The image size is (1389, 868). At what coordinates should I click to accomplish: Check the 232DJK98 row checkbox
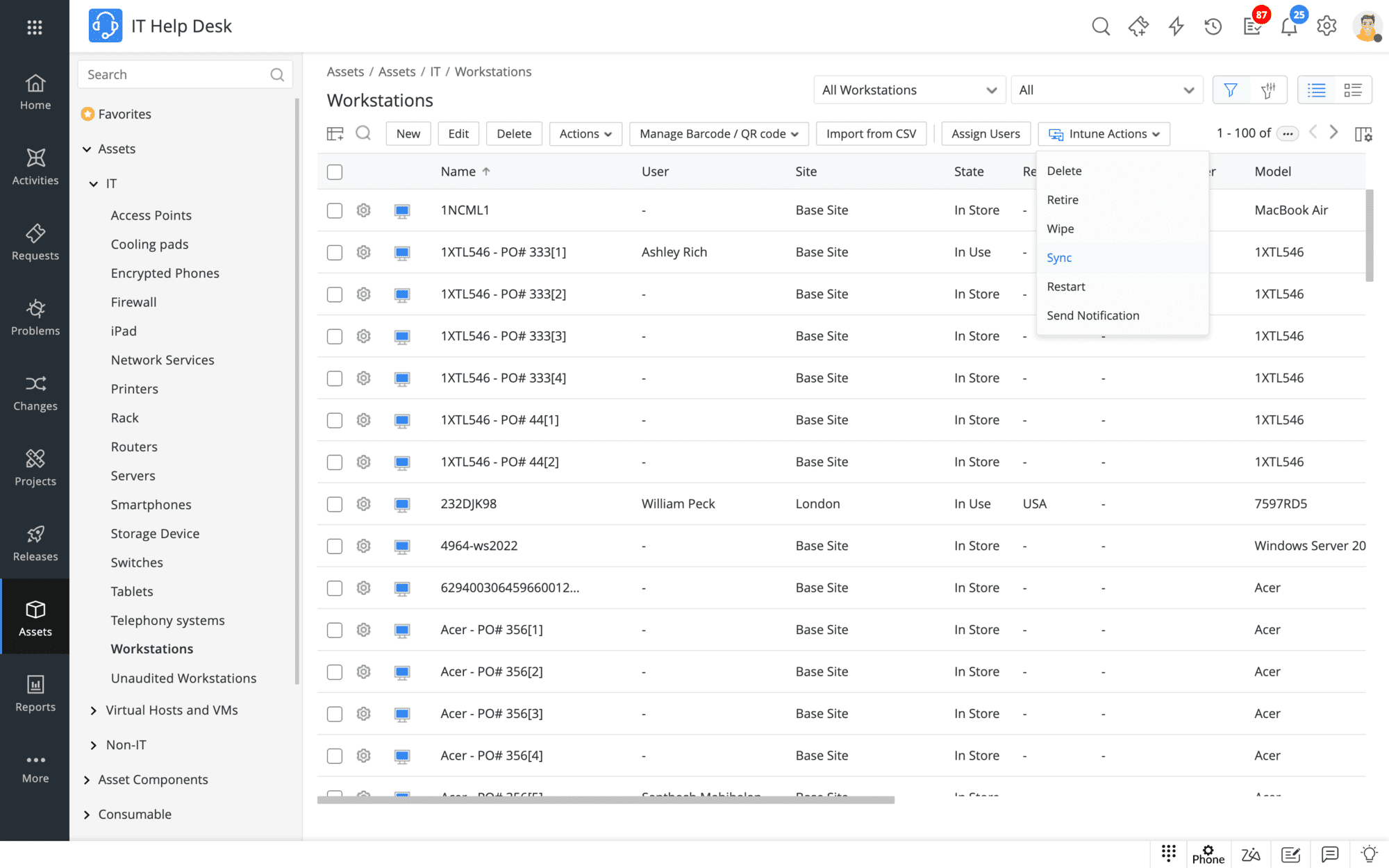[x=335, y=504]
